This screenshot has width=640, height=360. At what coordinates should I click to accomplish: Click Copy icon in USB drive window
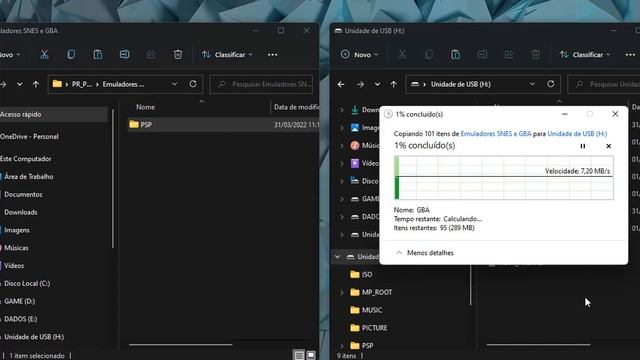[x=429, y=55]
